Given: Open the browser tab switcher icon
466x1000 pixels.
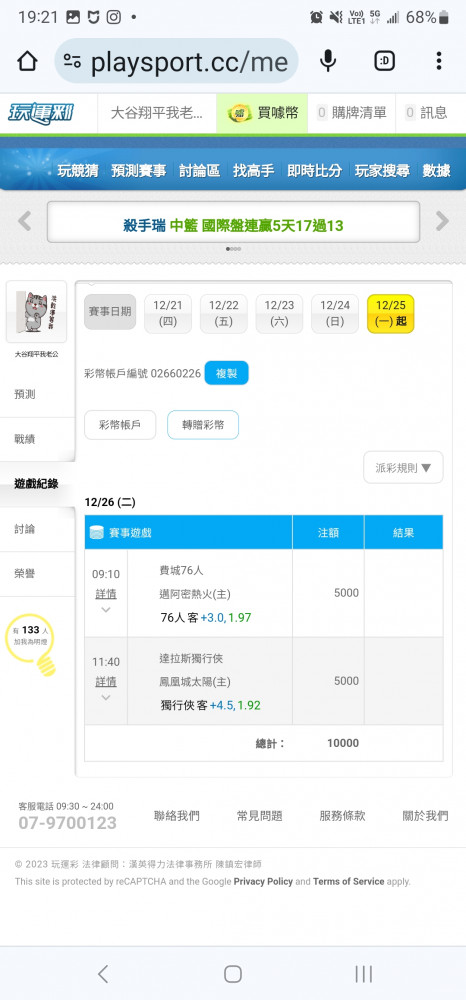Looking at the screenshot, I should click(x=384, y=61).
